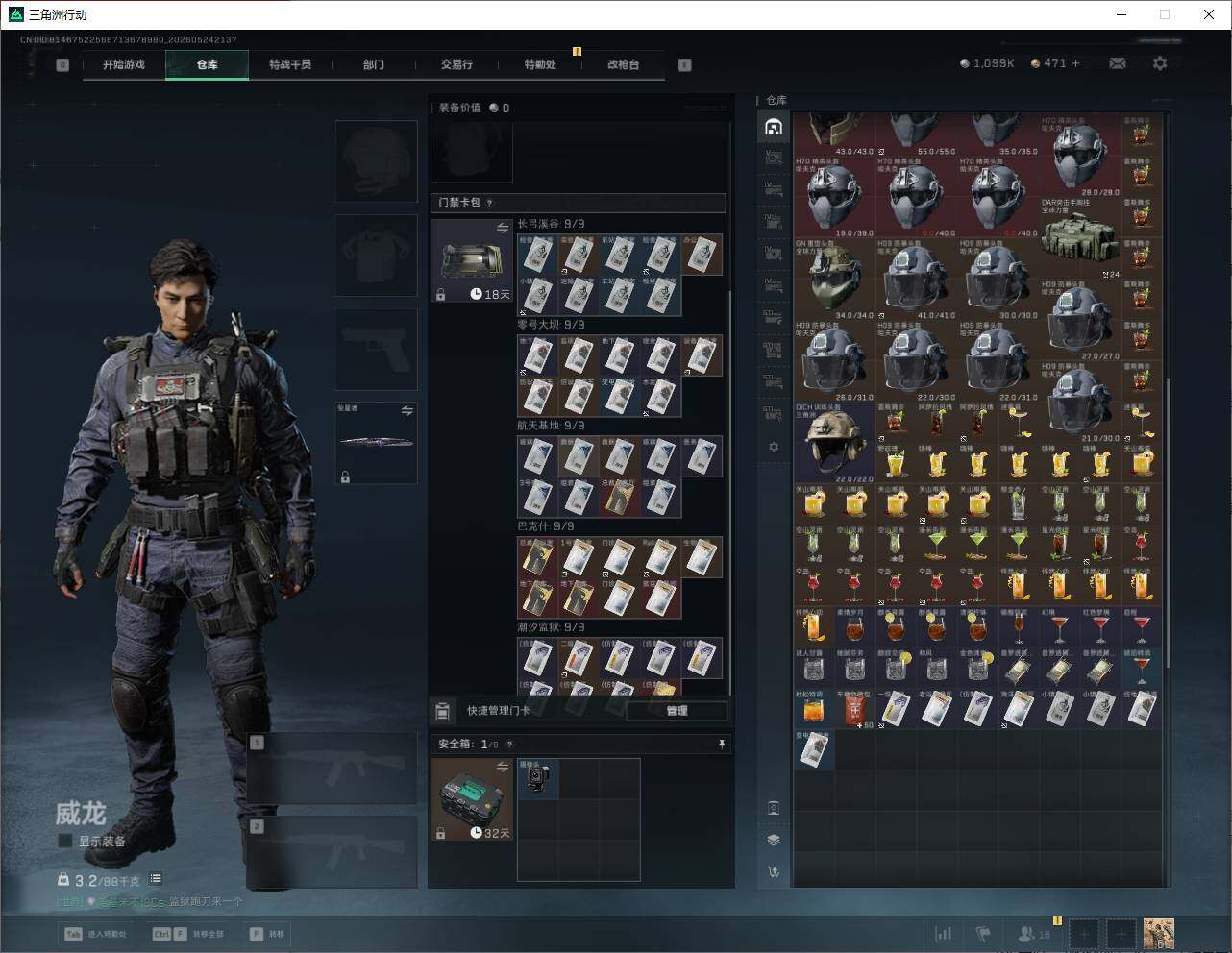Click the 航天基地: 9/9 header

coord(551,426)
